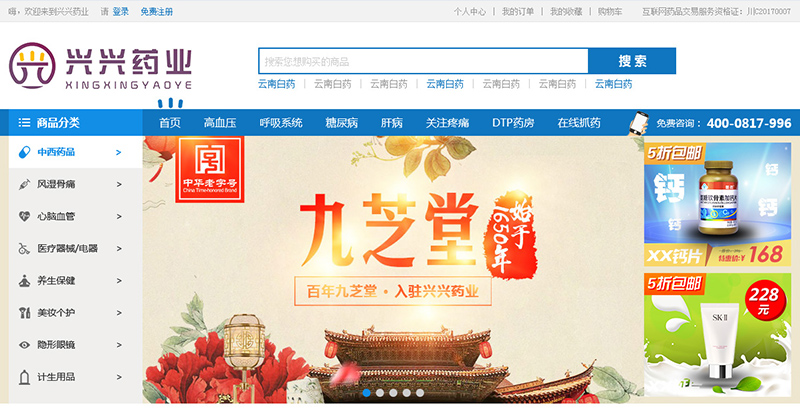Click the 养生保健 meditation icon
Image resolution: width=800 pixels, height=417 pixels.
pos(24,281)
